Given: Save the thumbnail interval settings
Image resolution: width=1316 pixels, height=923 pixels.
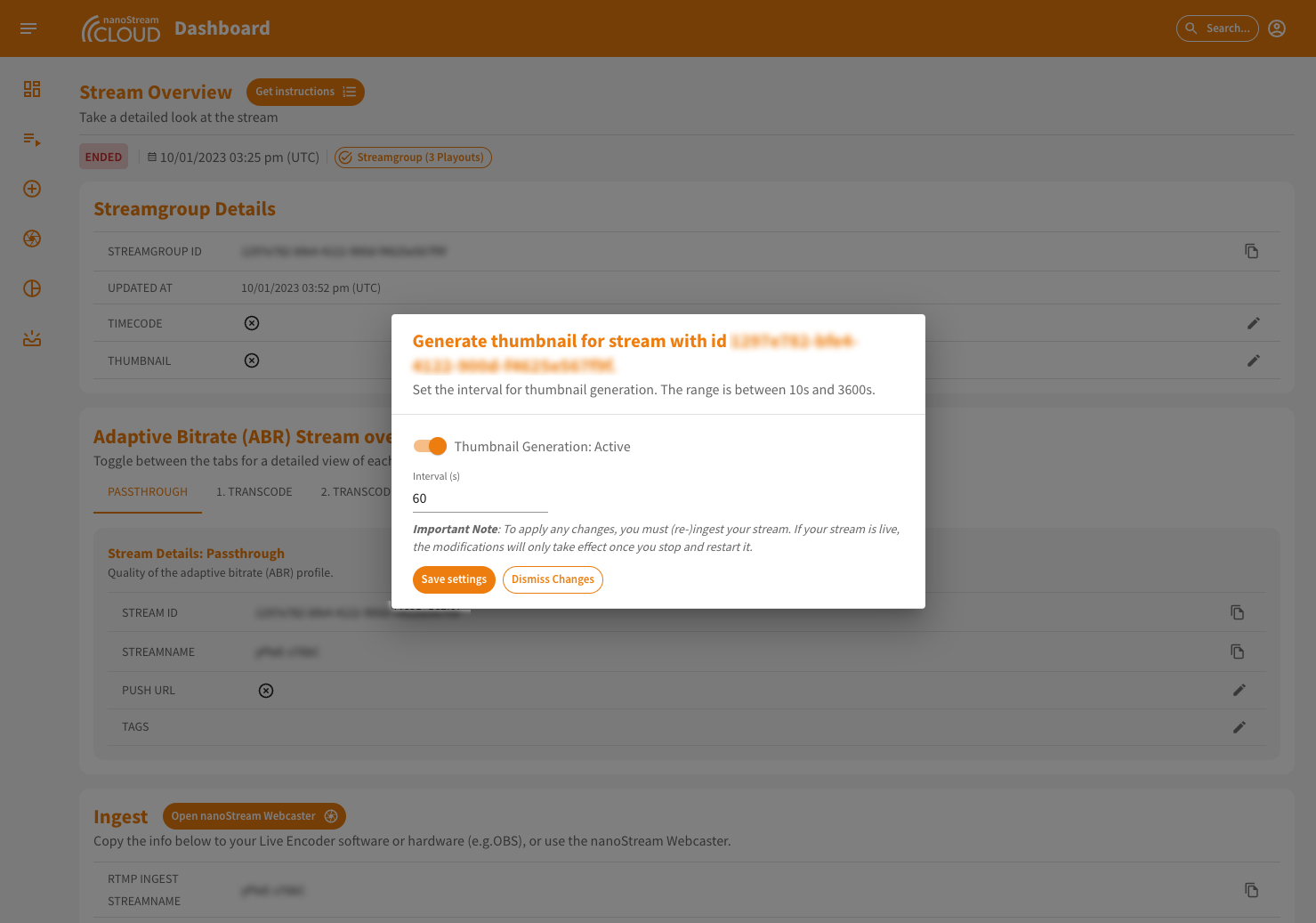Looking at the screenshot, I should click(454, 579).
